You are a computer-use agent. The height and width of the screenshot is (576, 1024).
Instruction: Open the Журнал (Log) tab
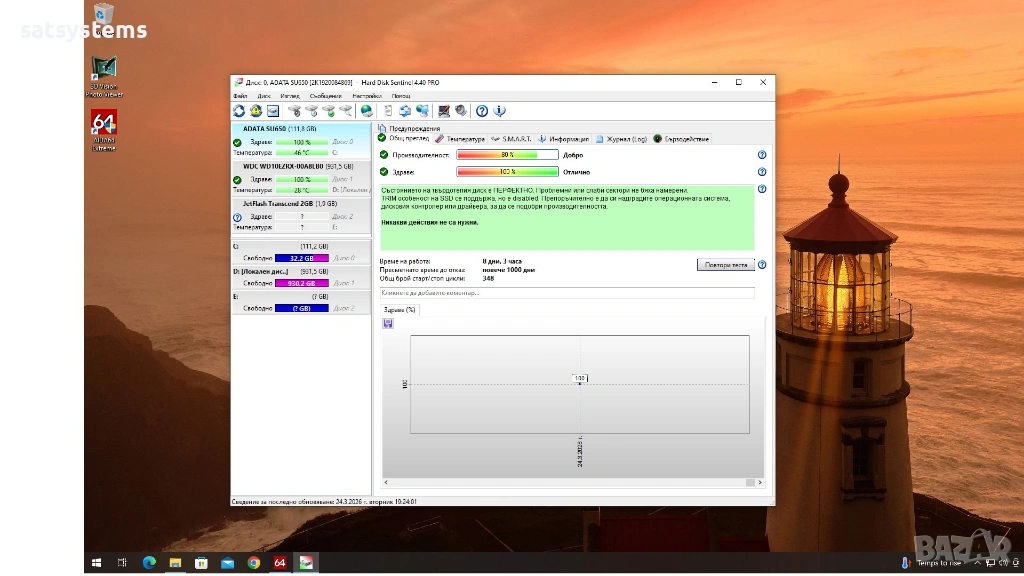pyautogui.click(x=621, y=139)
